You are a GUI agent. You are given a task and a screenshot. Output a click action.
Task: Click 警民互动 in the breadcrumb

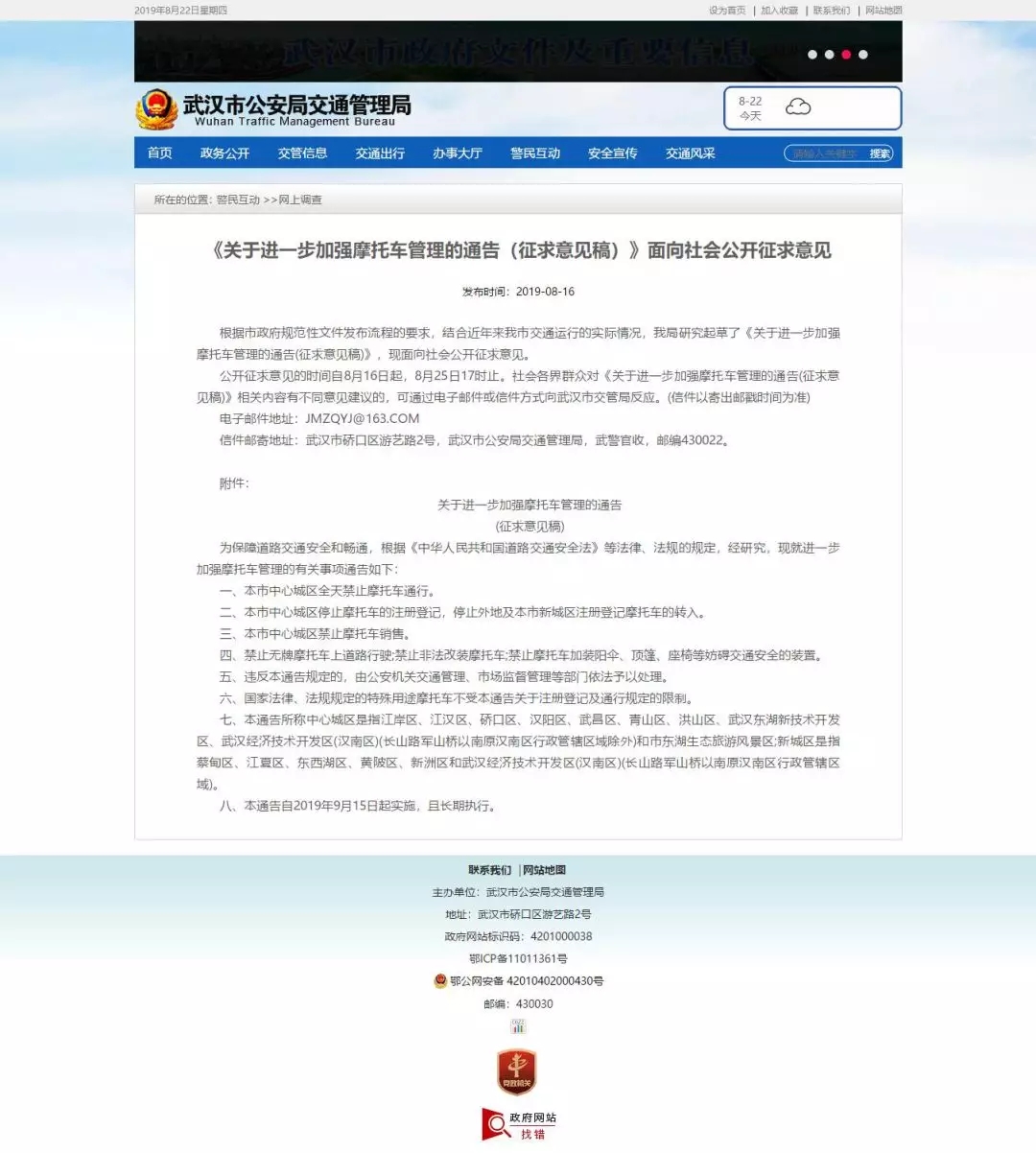pos(238,200)
